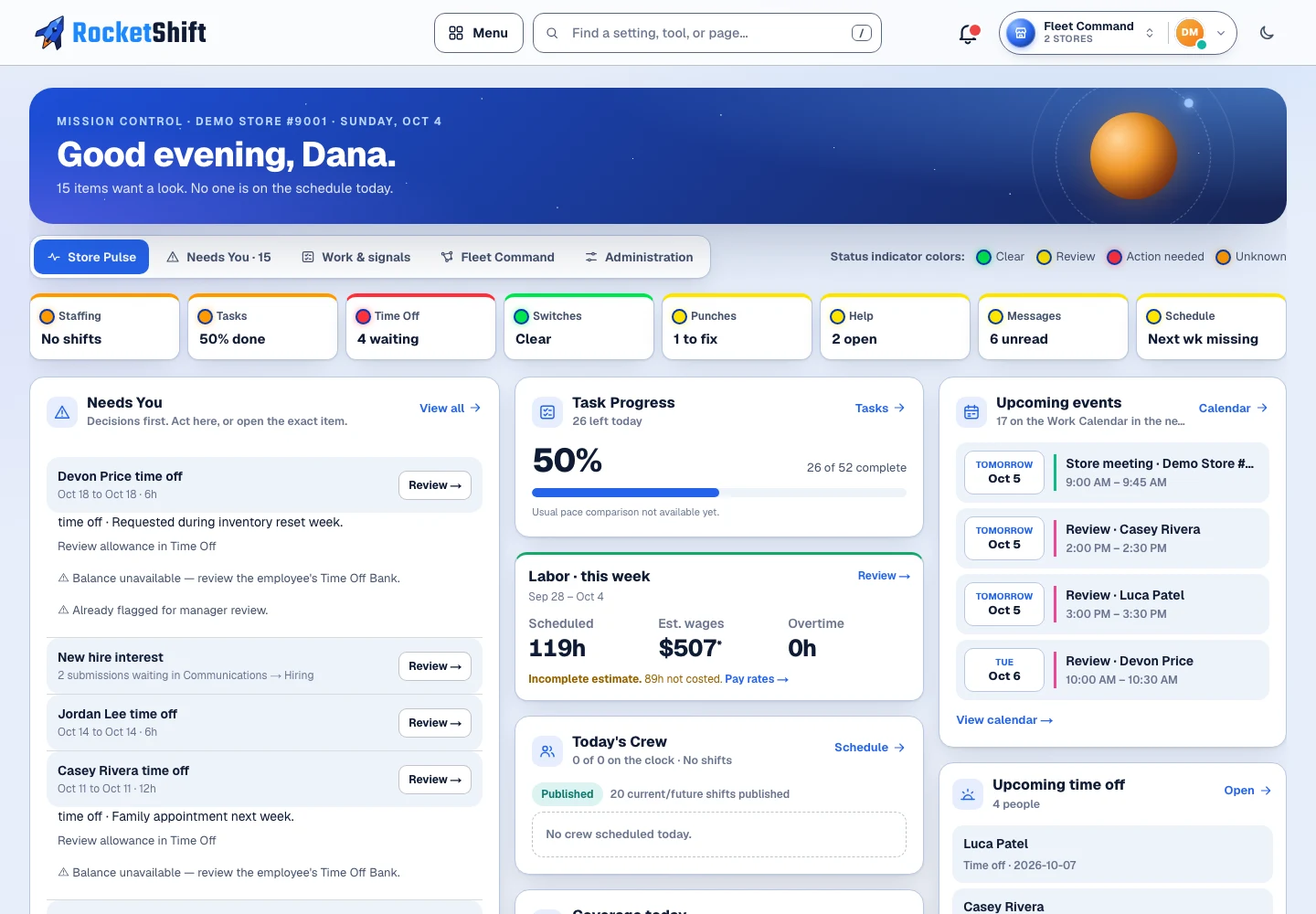1316x914 pixels.
Task: Click the TUE Oct 6 date tile
Action: coord(1004,669)
